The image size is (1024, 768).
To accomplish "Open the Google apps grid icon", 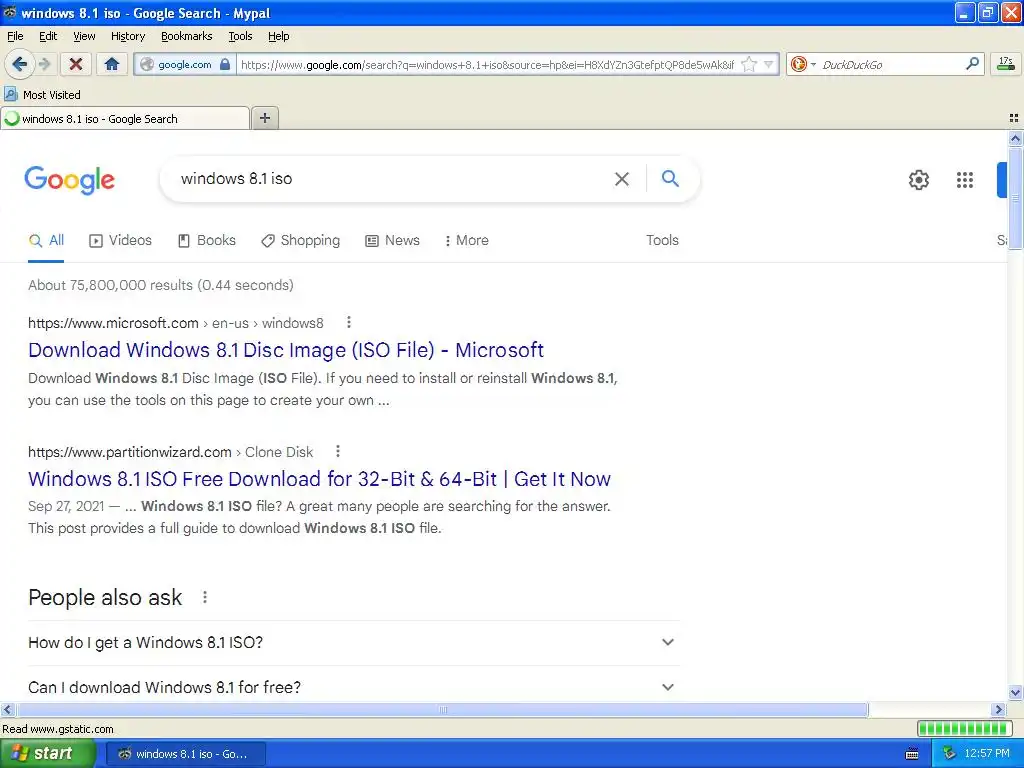I will point(965,180).
